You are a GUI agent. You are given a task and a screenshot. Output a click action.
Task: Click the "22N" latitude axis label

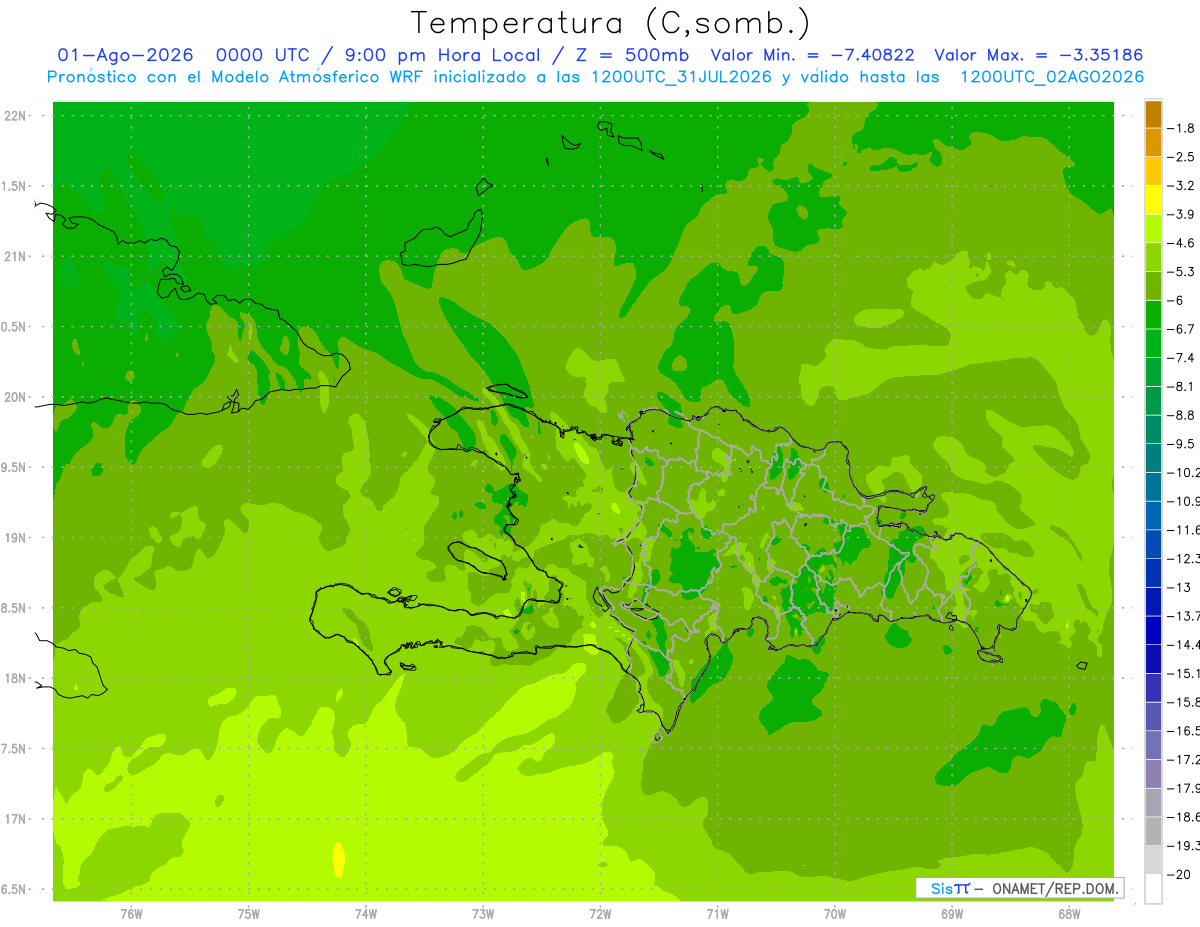[16, 116]
